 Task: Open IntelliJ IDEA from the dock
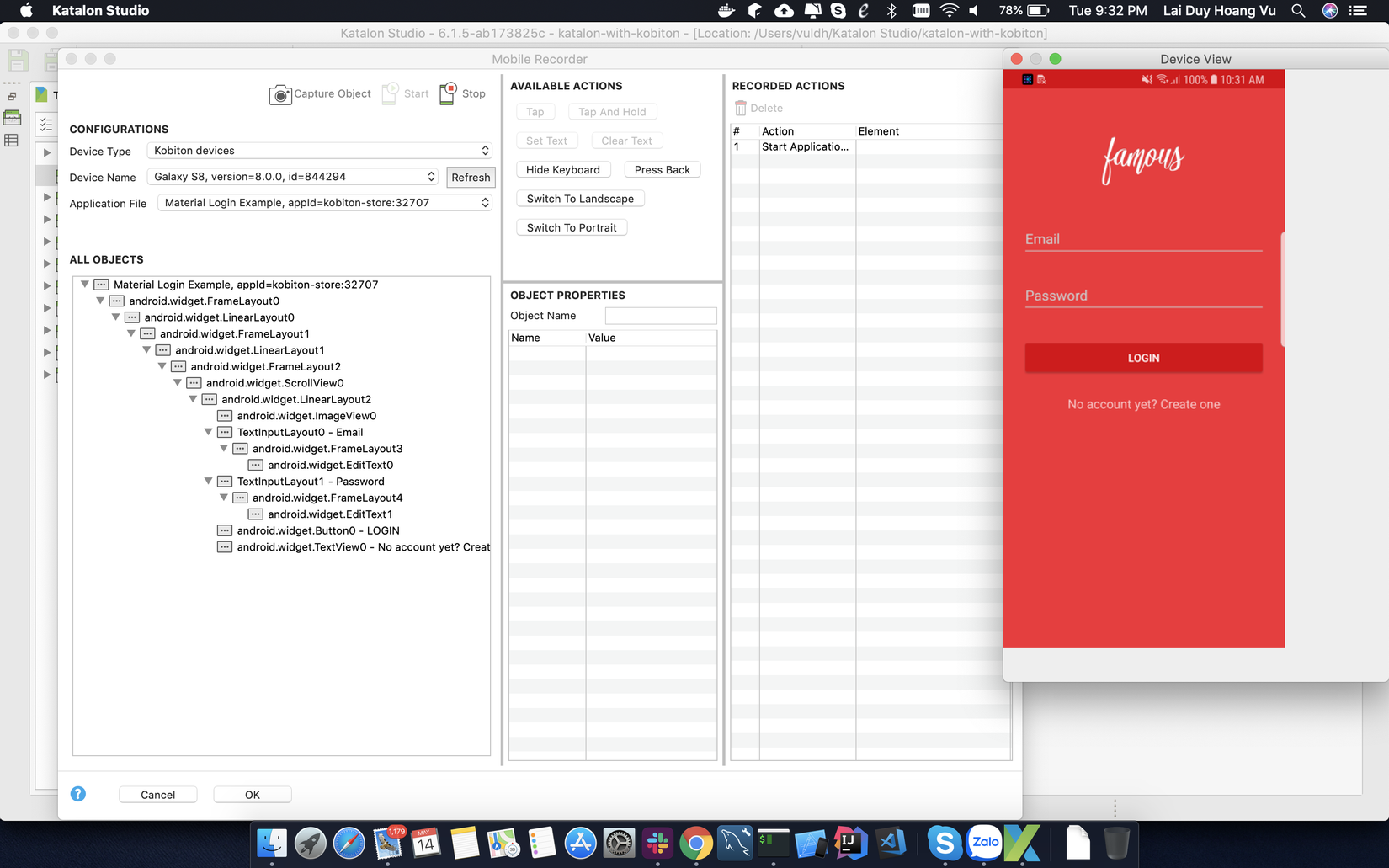pos(850,843)
